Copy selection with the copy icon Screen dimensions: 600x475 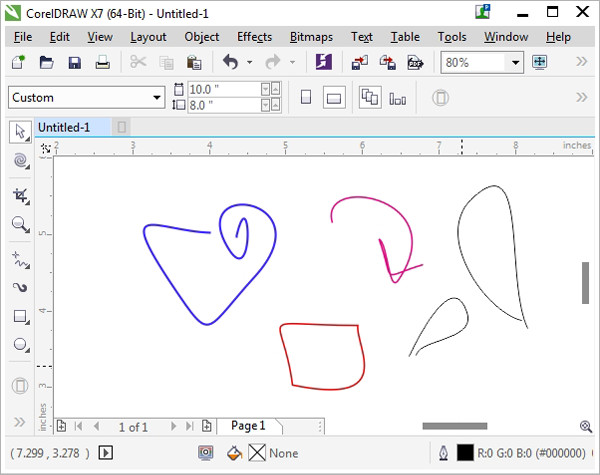click(x=166, y=62)
